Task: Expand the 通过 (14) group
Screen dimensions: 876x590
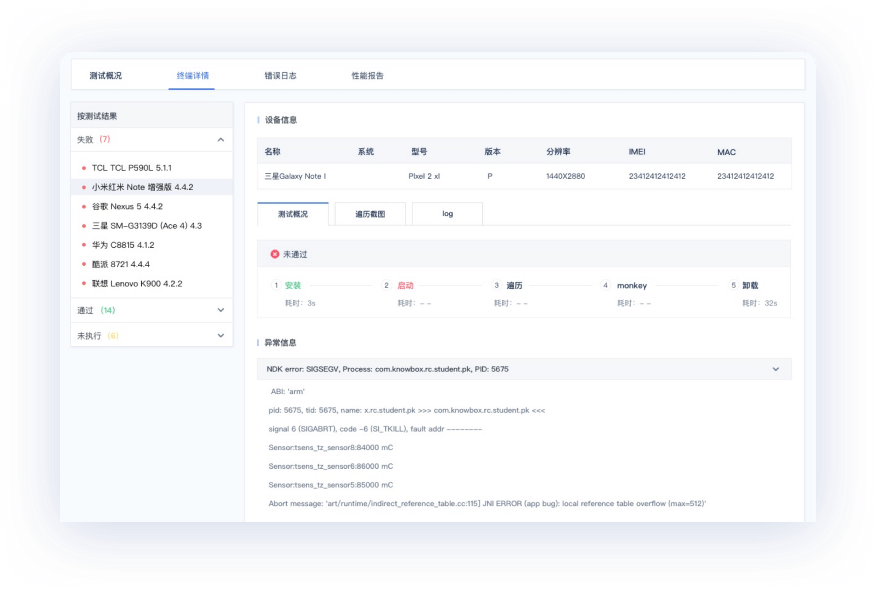Action: point(221,310)
